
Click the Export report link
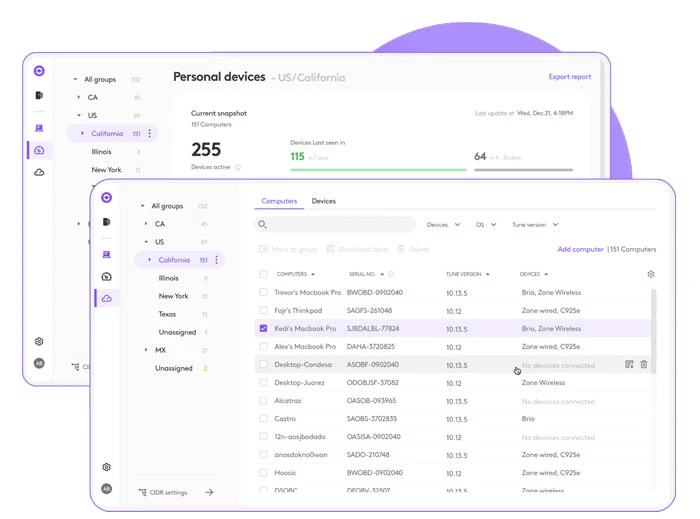click(x=569, y=77)
